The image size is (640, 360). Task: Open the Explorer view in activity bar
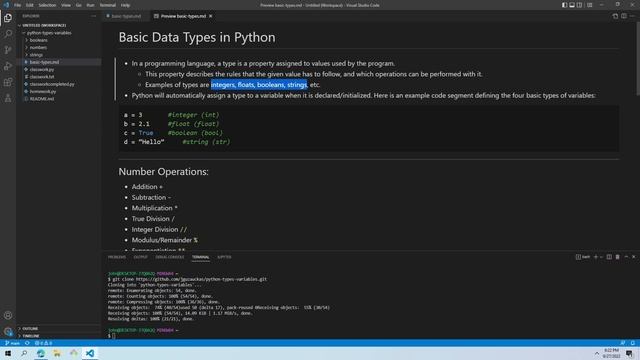click(8, 18)
